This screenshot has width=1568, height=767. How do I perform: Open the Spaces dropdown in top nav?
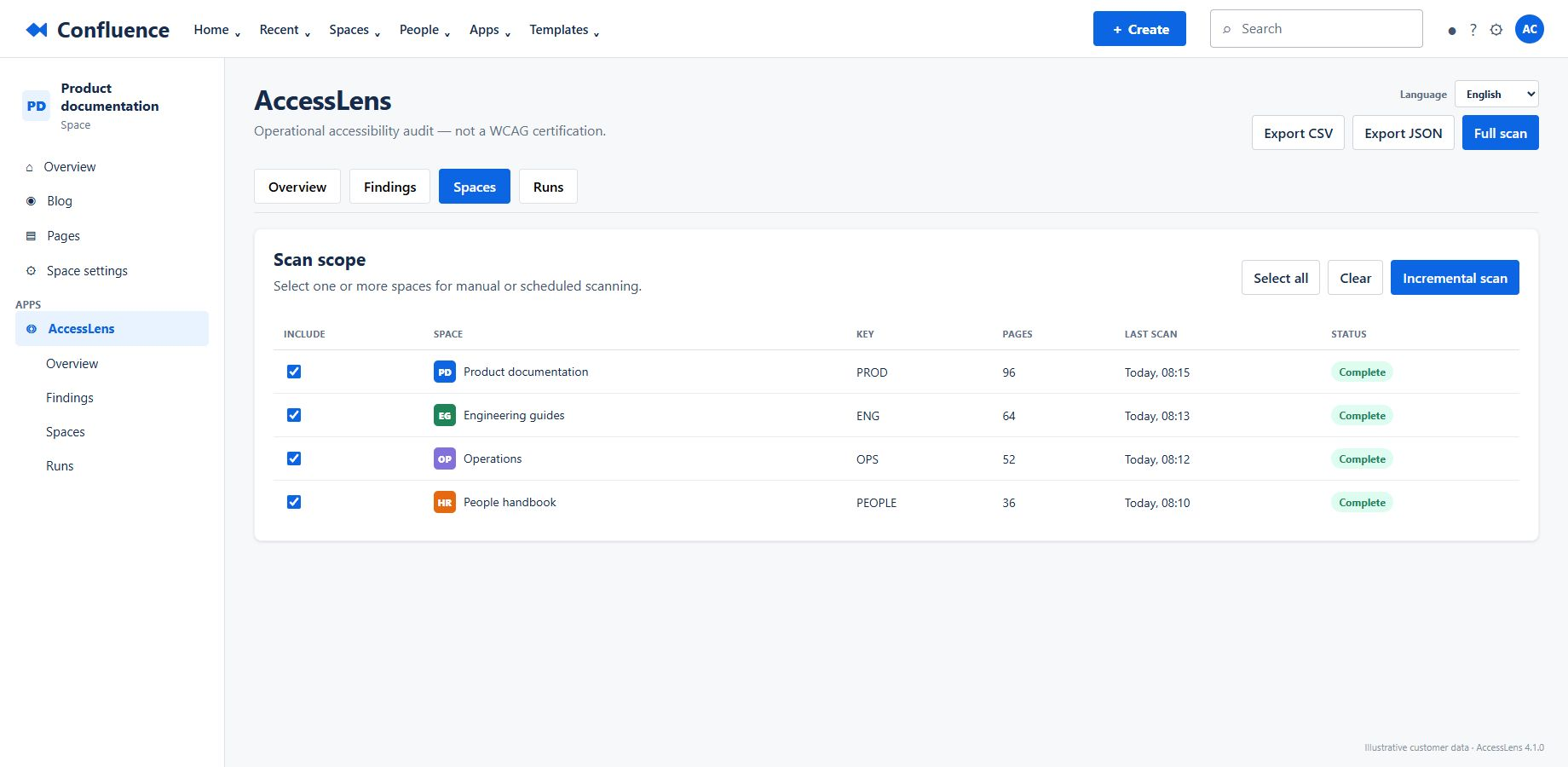355,30
